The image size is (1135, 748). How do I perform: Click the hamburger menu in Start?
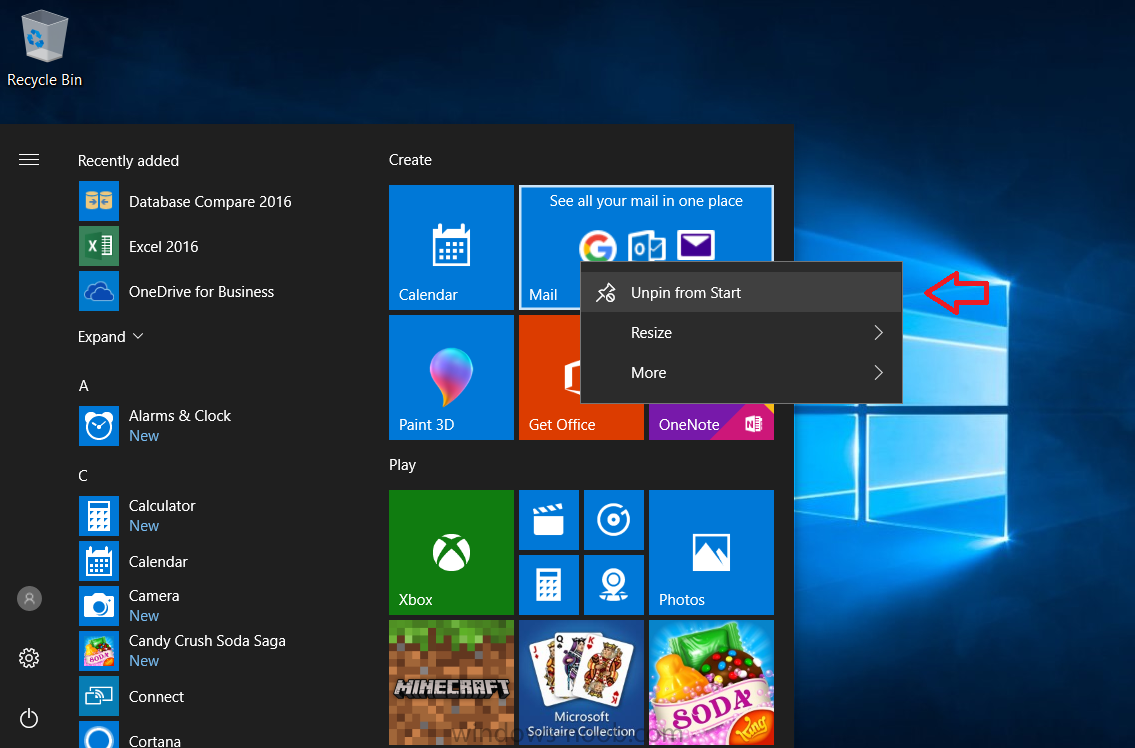pyautogui.click(x=29, y=160)
